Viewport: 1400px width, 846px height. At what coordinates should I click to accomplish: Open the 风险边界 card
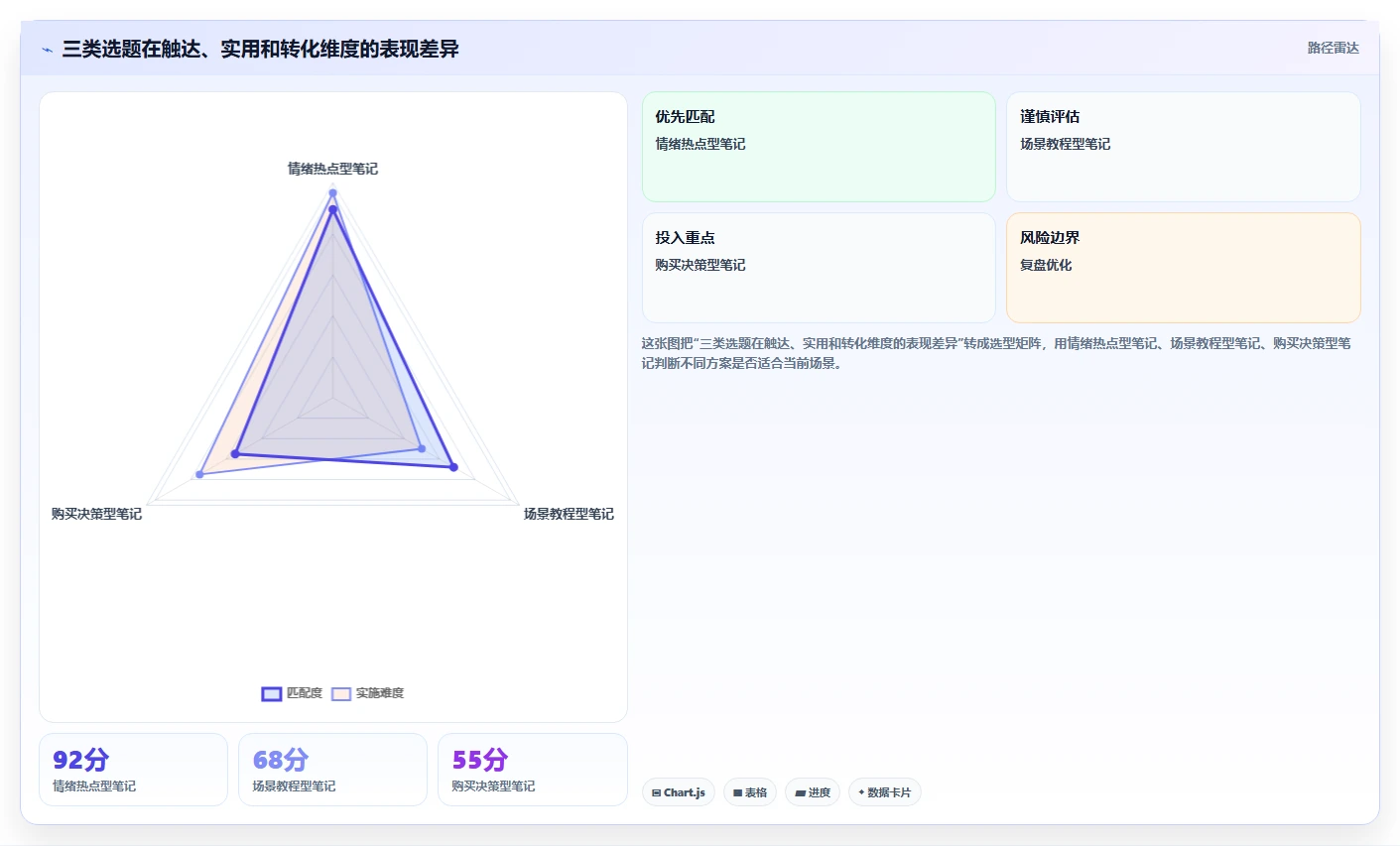[x=1183, y=268]
